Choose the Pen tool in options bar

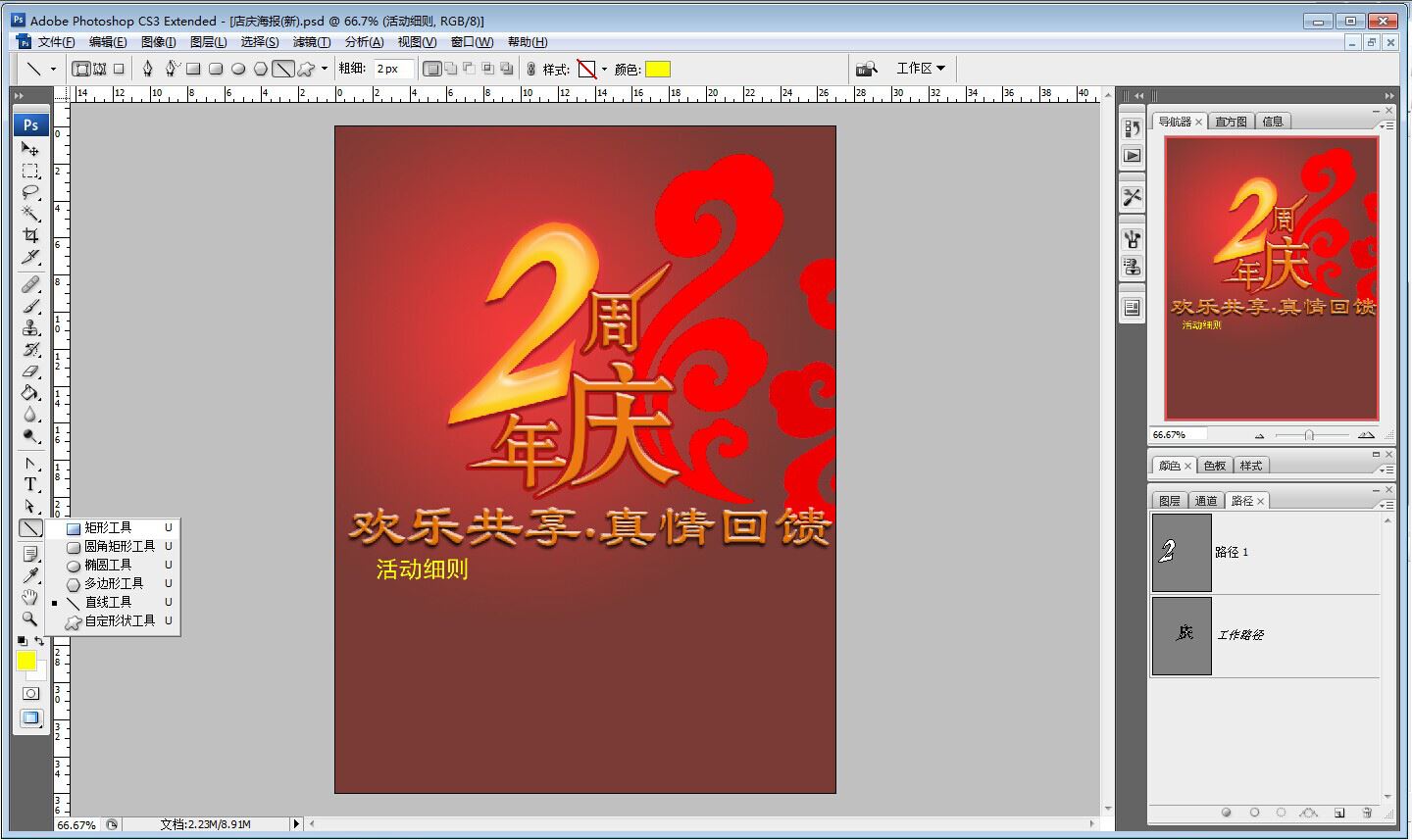pos(148,69)
